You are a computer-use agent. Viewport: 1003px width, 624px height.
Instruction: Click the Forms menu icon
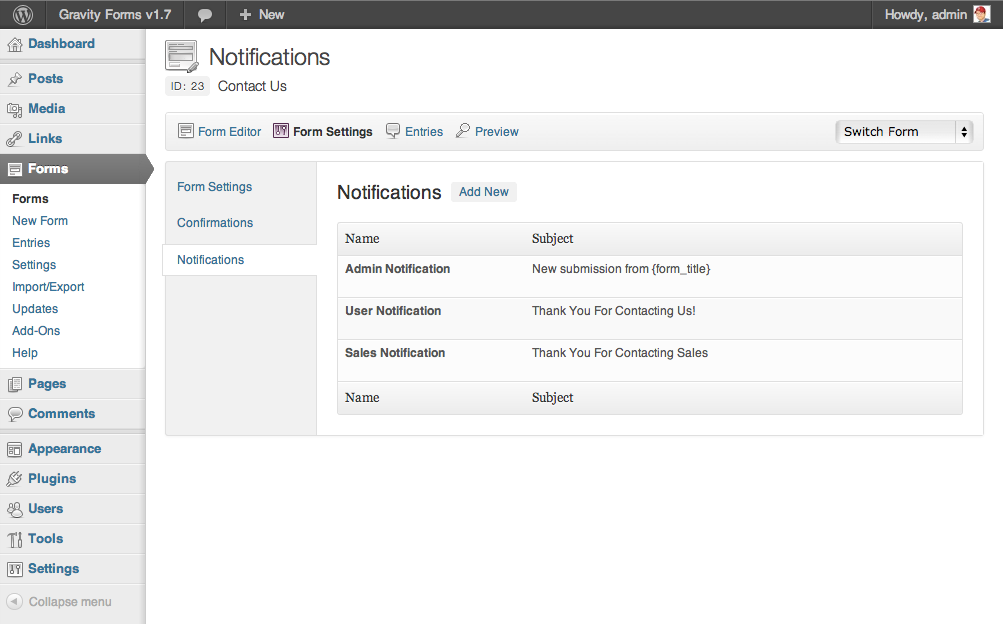pyautogui.click(x=15, y=169)
